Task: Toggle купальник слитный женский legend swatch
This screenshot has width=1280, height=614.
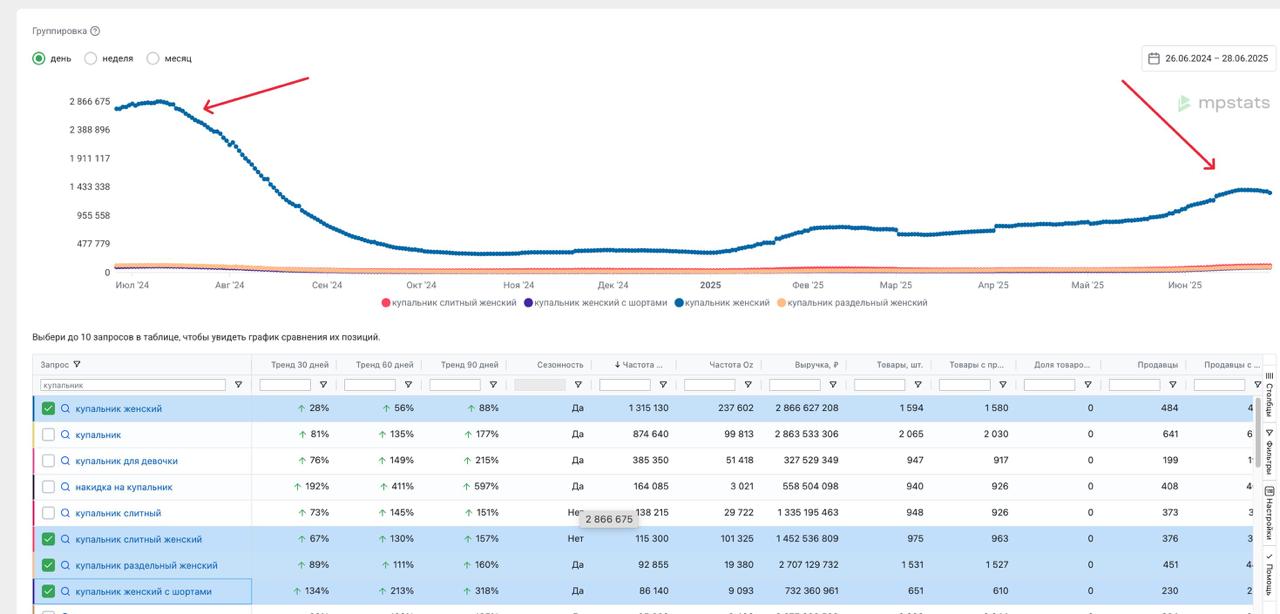Action: (x=386, y=302)
